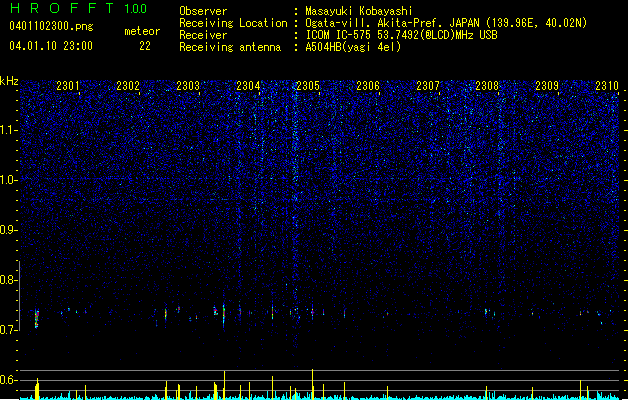Viewport: 629px width, 400px height.
Task: Click the 2304 time marker
Action: (248, 86)
